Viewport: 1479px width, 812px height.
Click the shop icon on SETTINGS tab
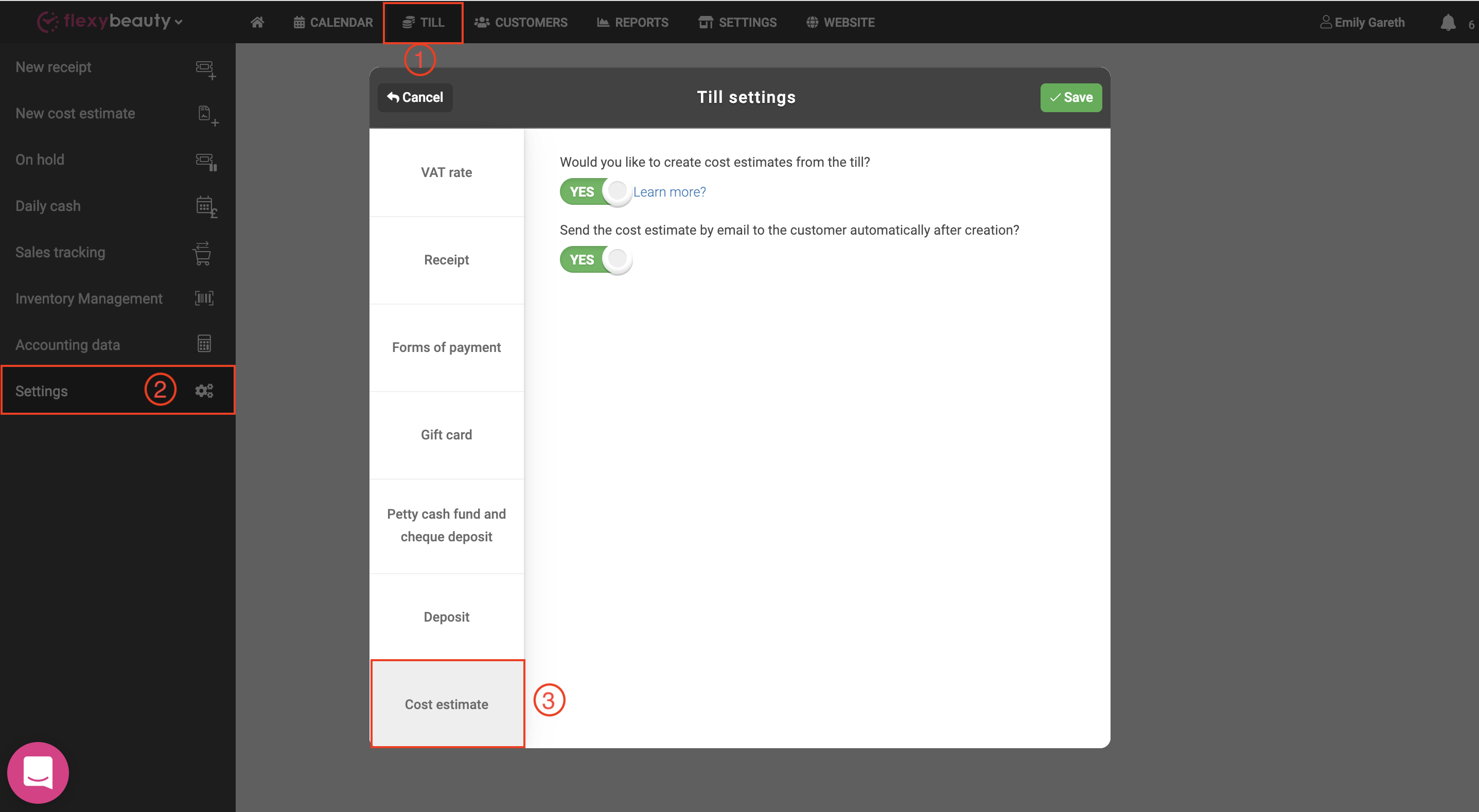tap(706, 23)
